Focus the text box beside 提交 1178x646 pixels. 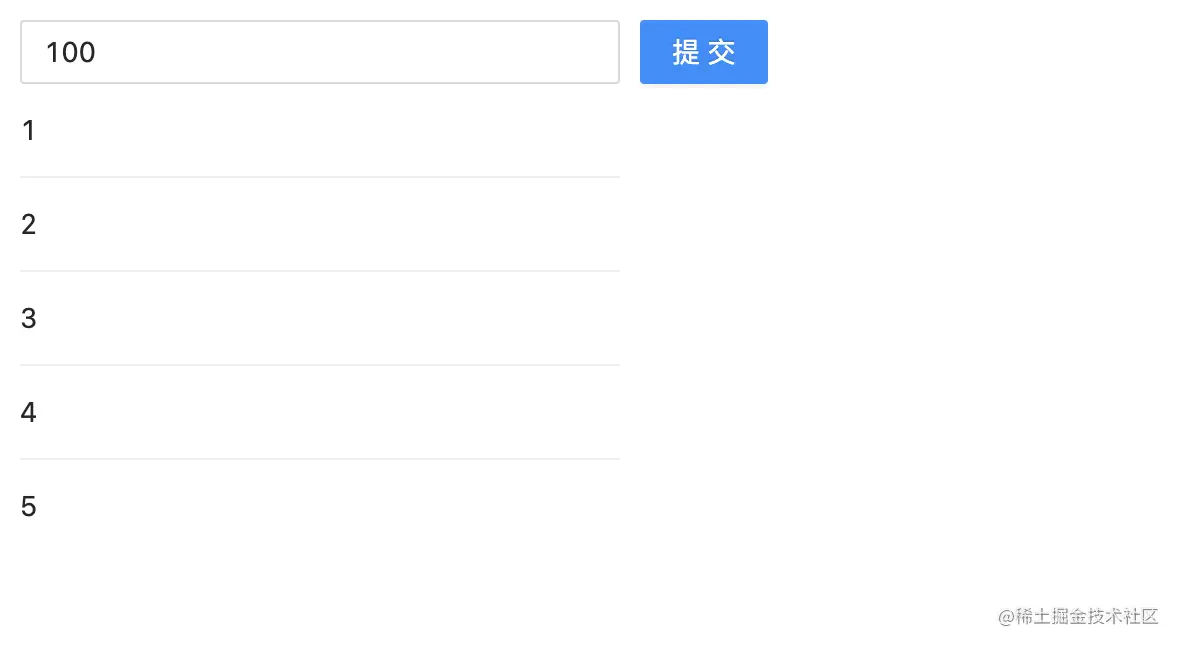pos(320,52)
